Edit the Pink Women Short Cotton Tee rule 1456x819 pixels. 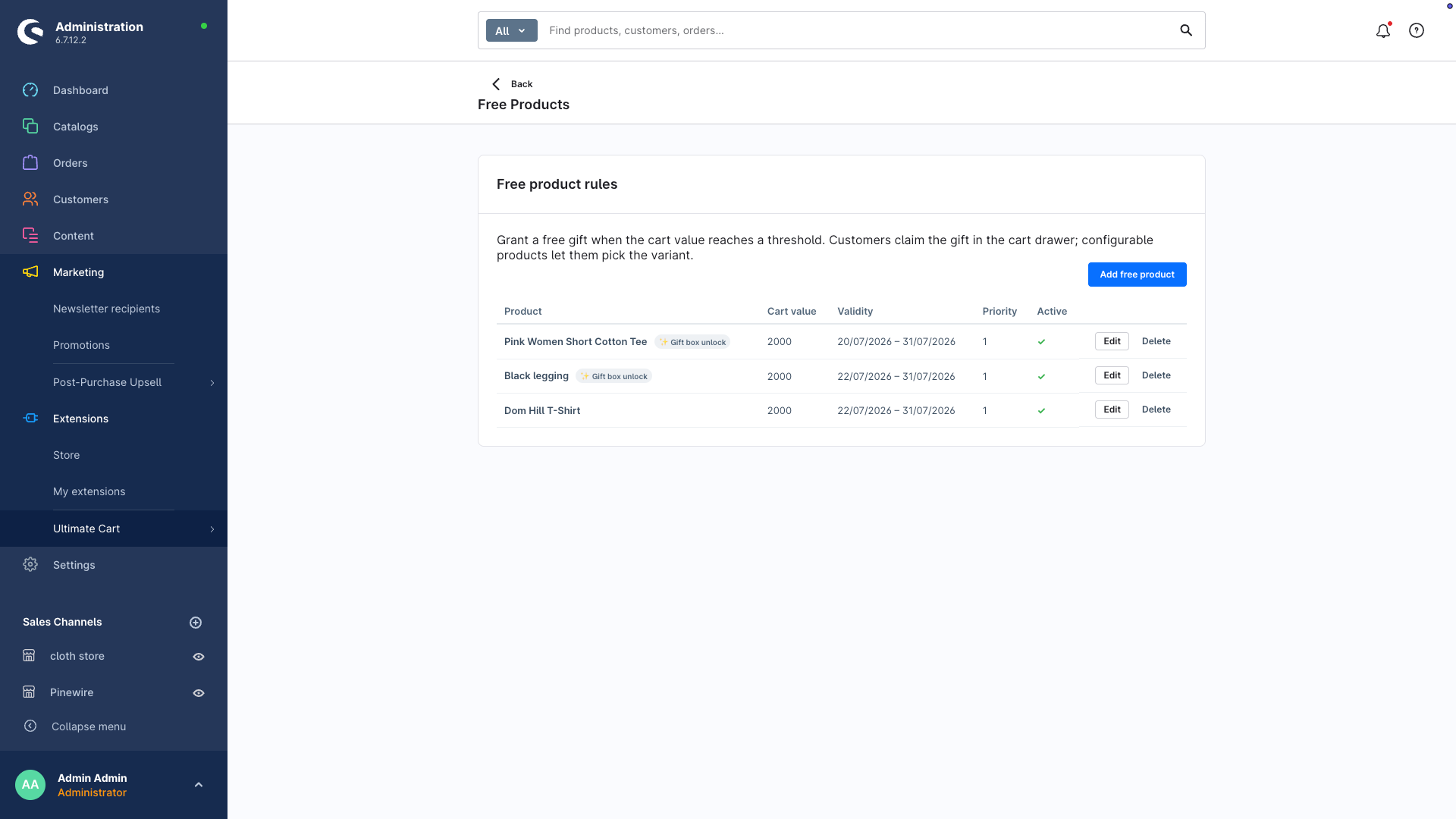tap(1112, 341)
